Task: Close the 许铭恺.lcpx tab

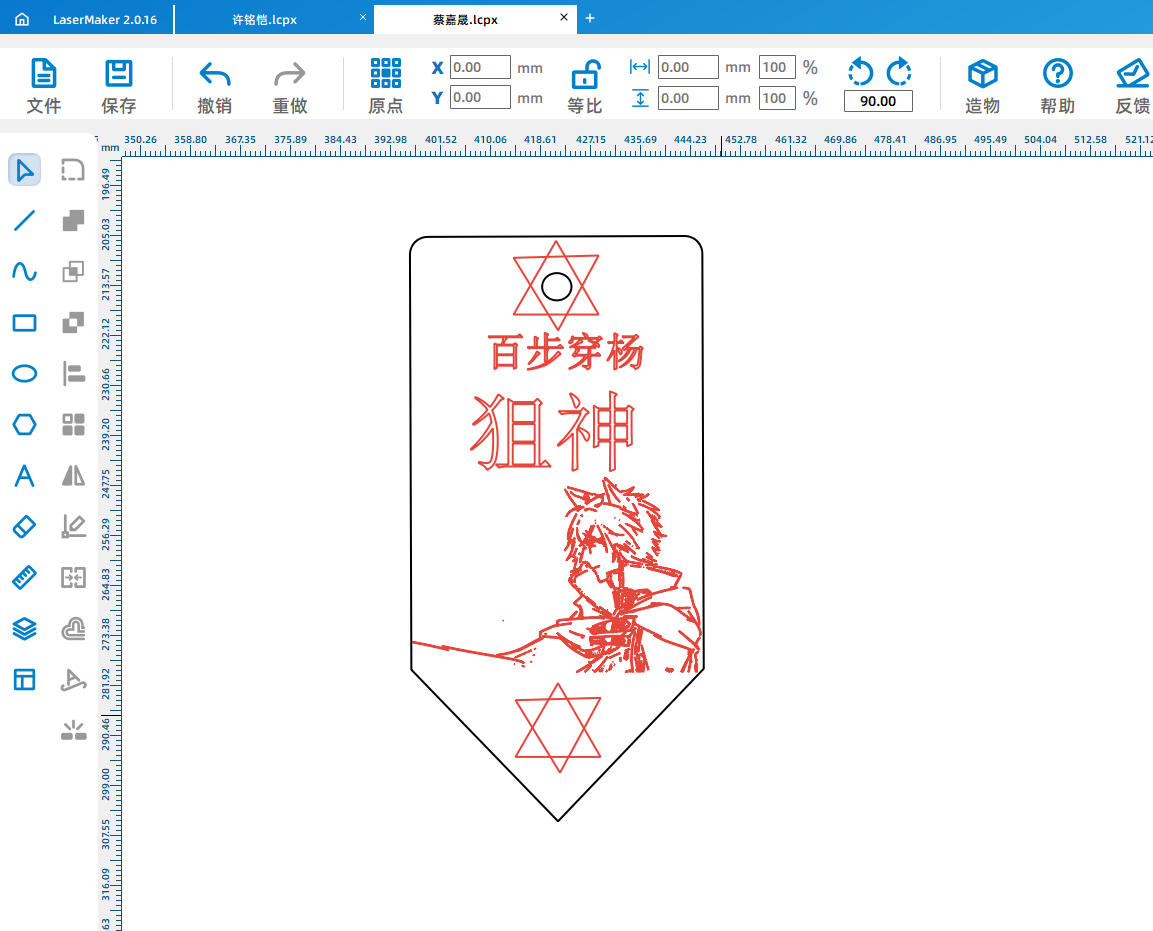Action: tap(362, 18)
